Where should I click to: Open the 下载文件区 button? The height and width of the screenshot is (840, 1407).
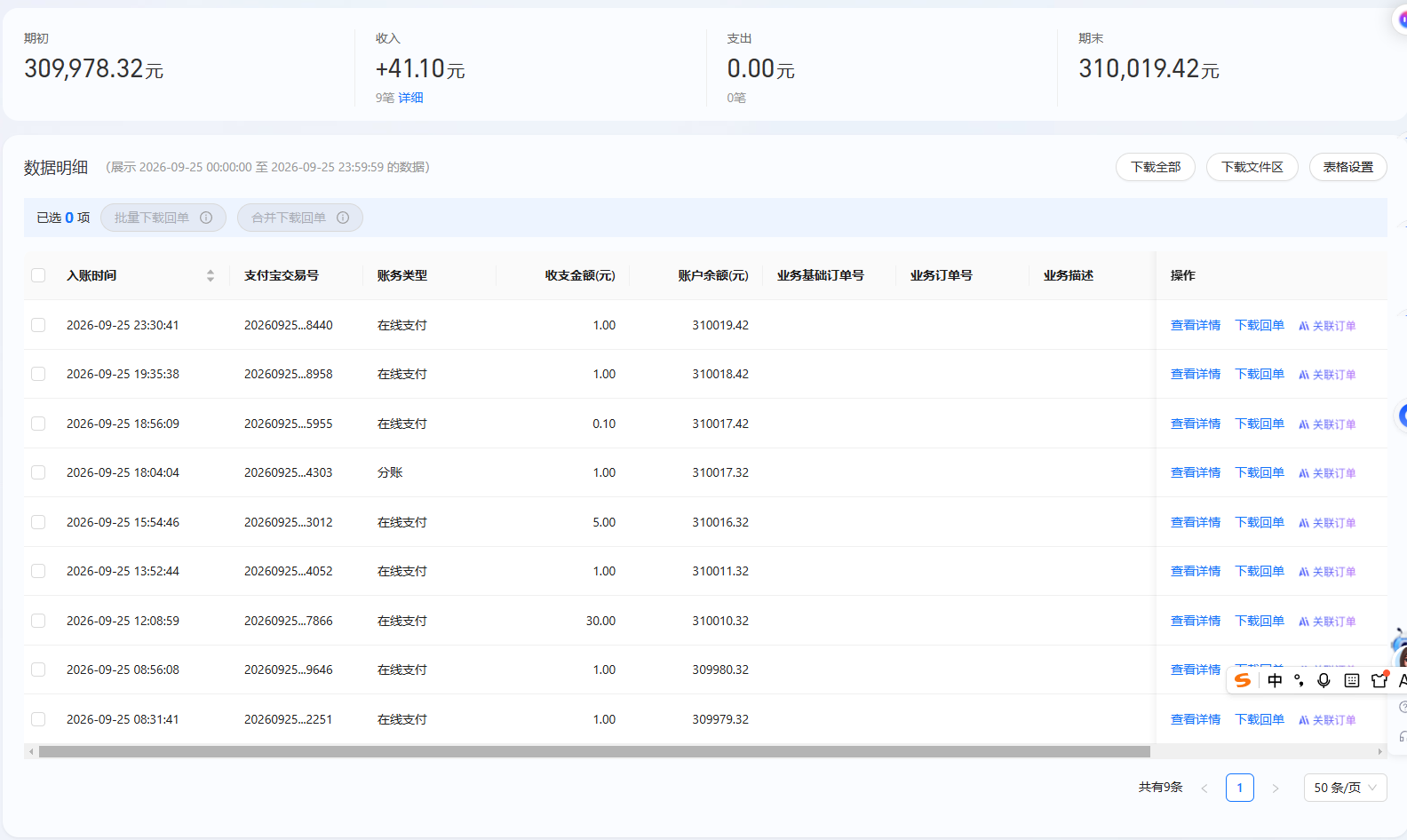(1252, 167)
